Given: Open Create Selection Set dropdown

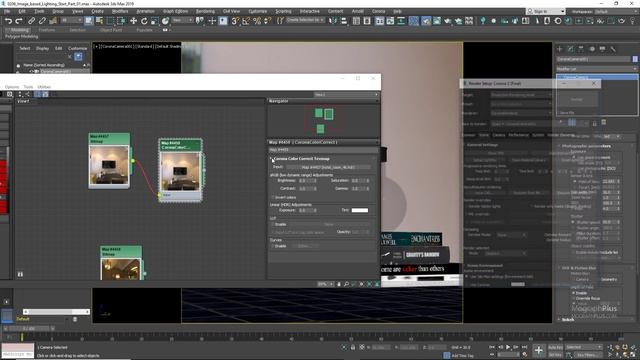Looking at the screenshot, I should (305, 20).
